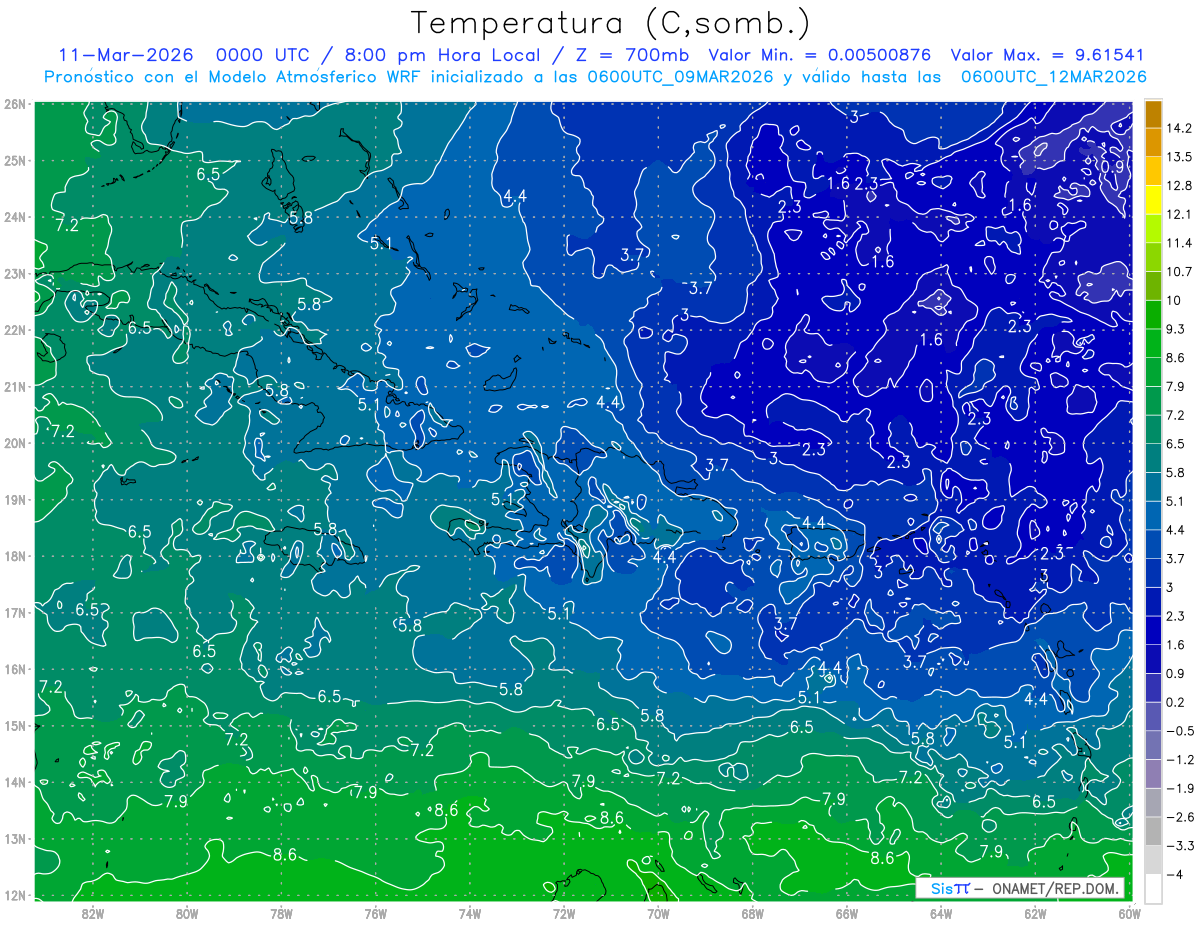This screenshot has height=927, width=1200.
Task: Click the -2.6 colorbar label
Action: tap(1180, 817)
